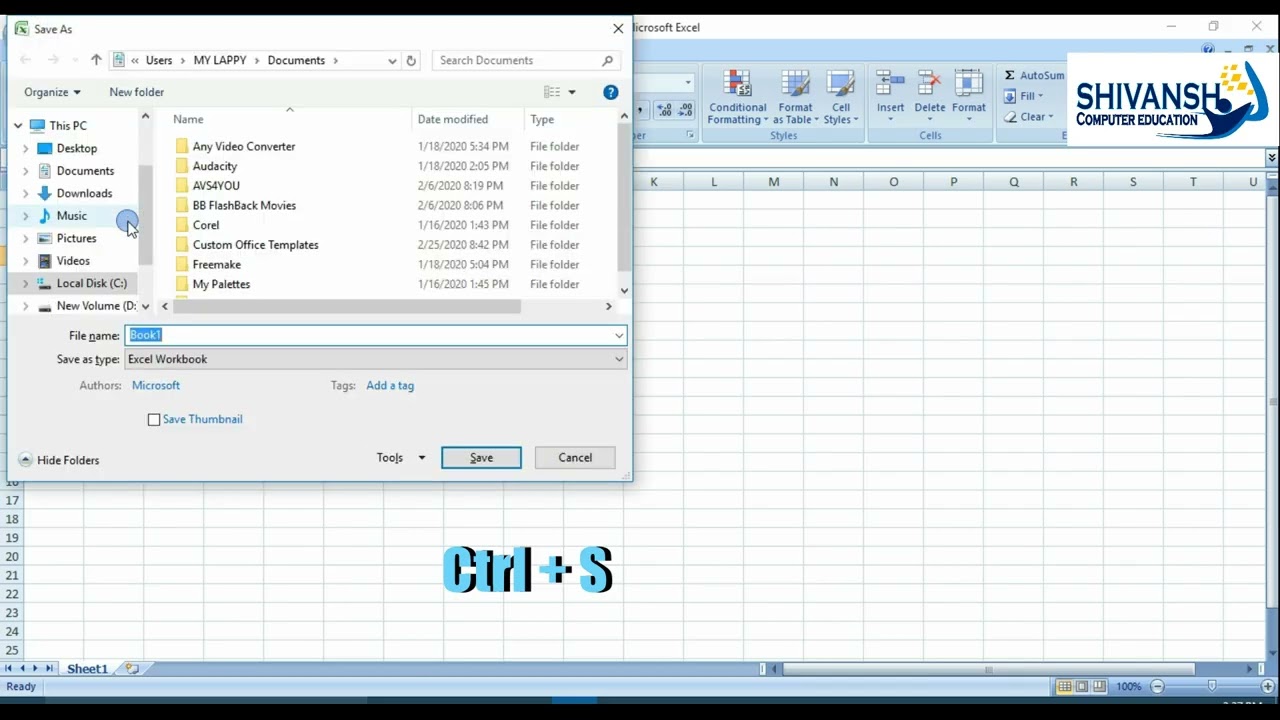Select the Music folder in tree

coord(72,216)
